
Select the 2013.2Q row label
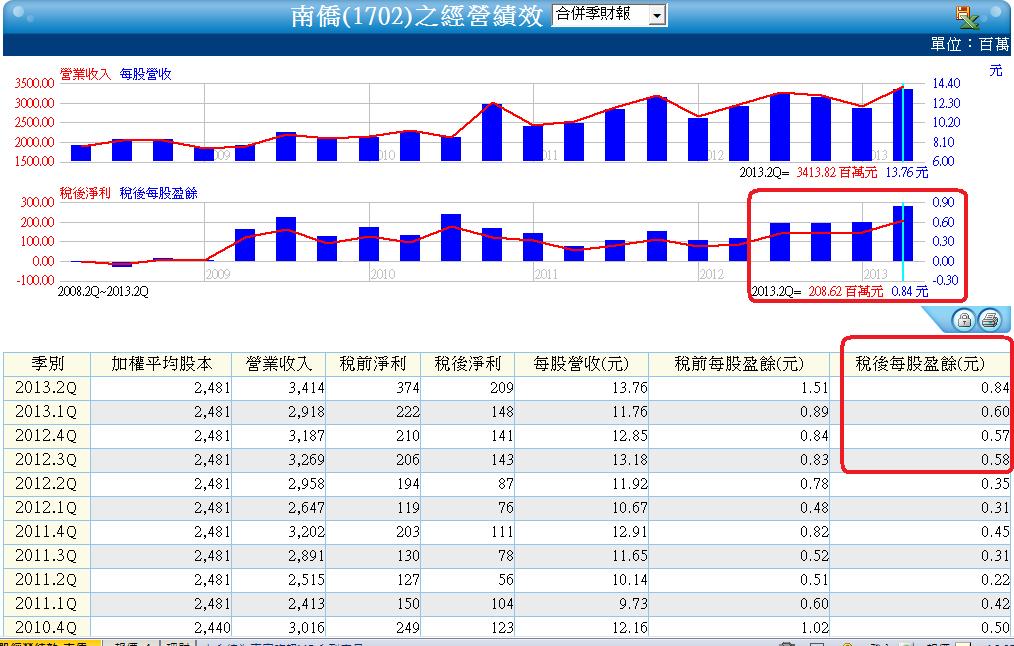(46, 388)
